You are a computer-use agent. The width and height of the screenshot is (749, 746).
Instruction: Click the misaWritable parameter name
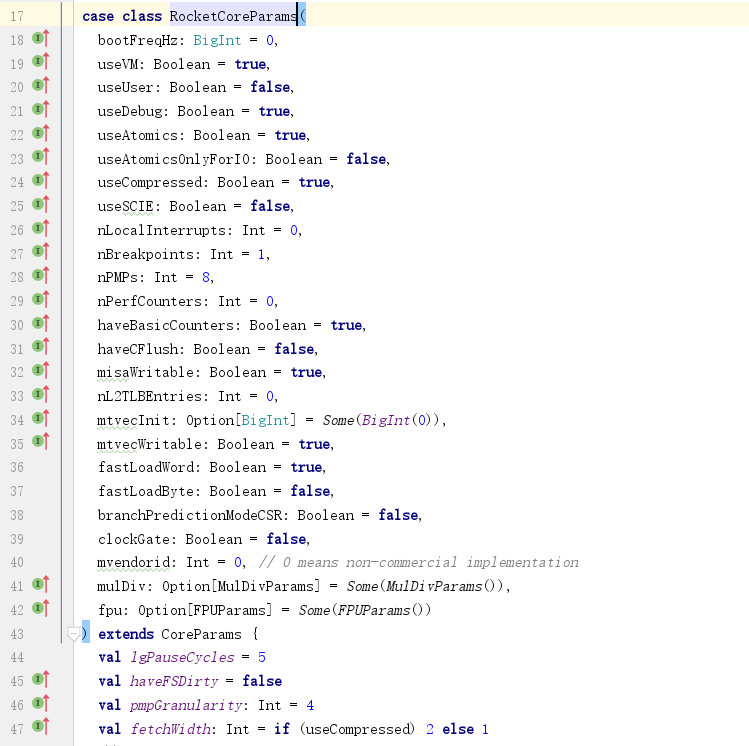pyautogui.click(x=145, y=373)
